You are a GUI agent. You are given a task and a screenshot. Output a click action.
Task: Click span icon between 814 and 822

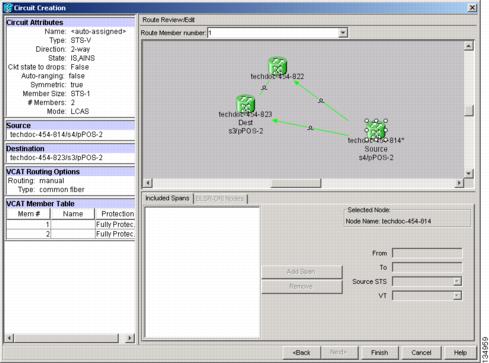pyautogui.click(x=321, y=100)
